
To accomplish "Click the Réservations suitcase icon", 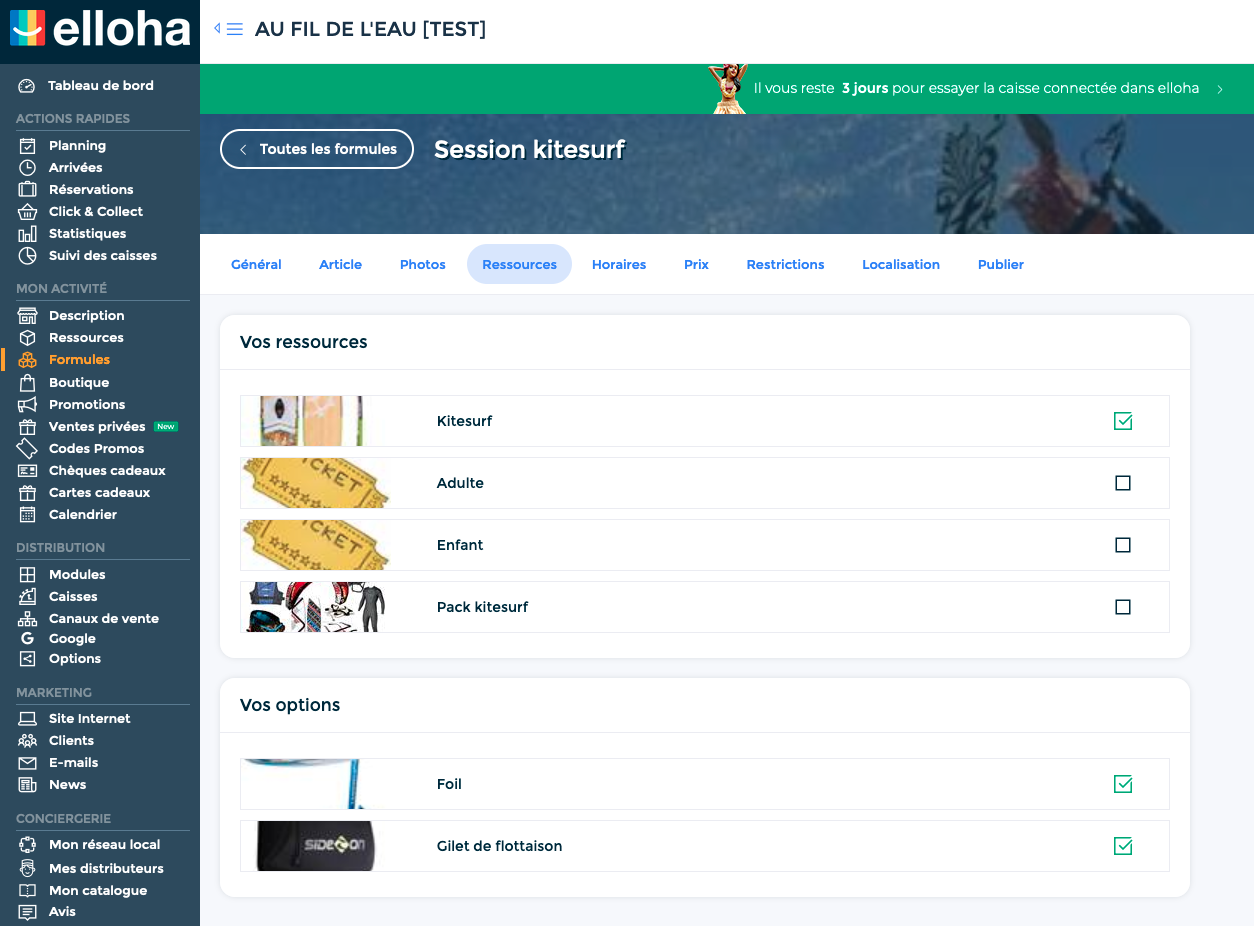I will pos(28,190).
